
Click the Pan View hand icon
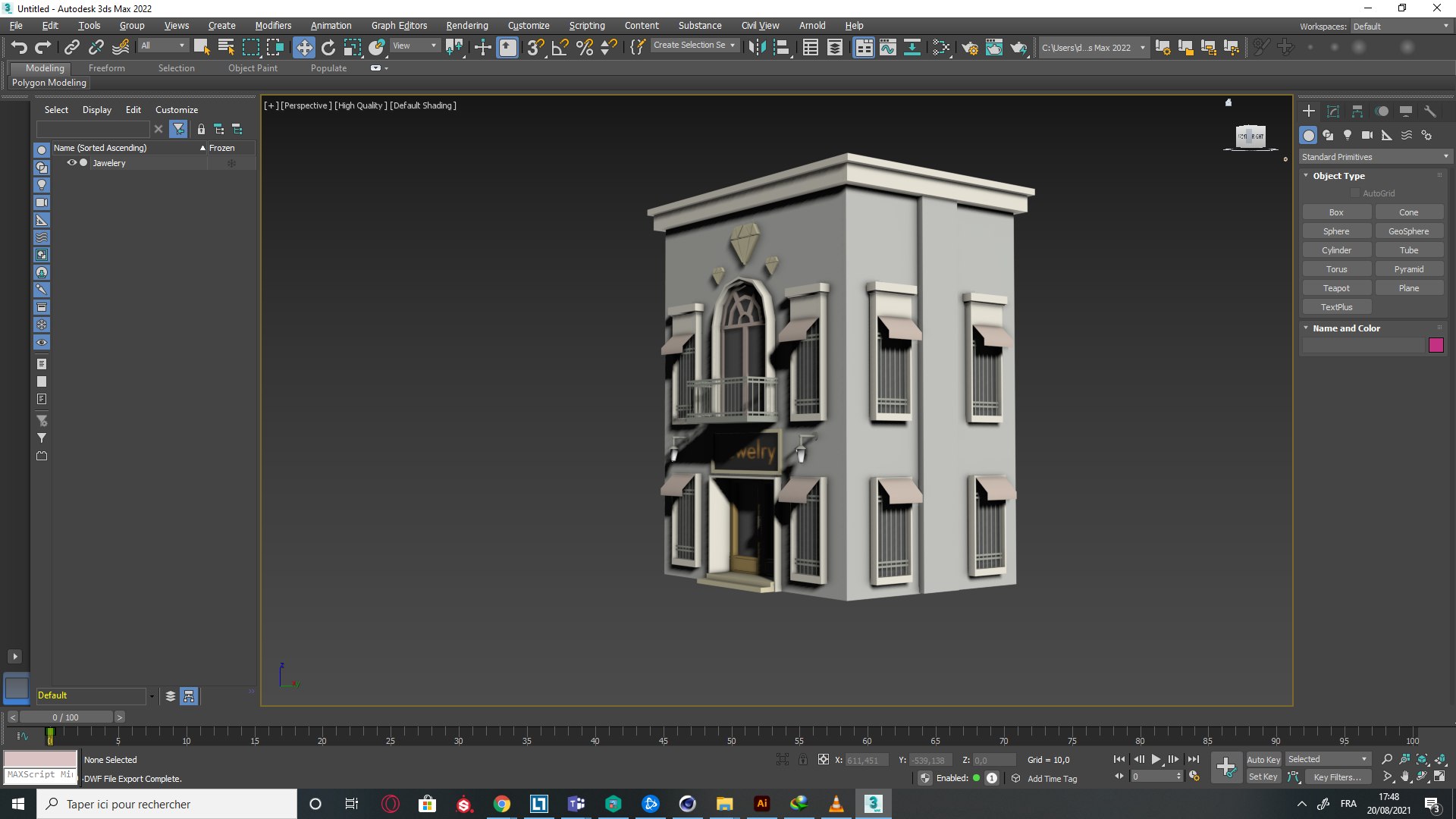click(x=1405, y=777)
